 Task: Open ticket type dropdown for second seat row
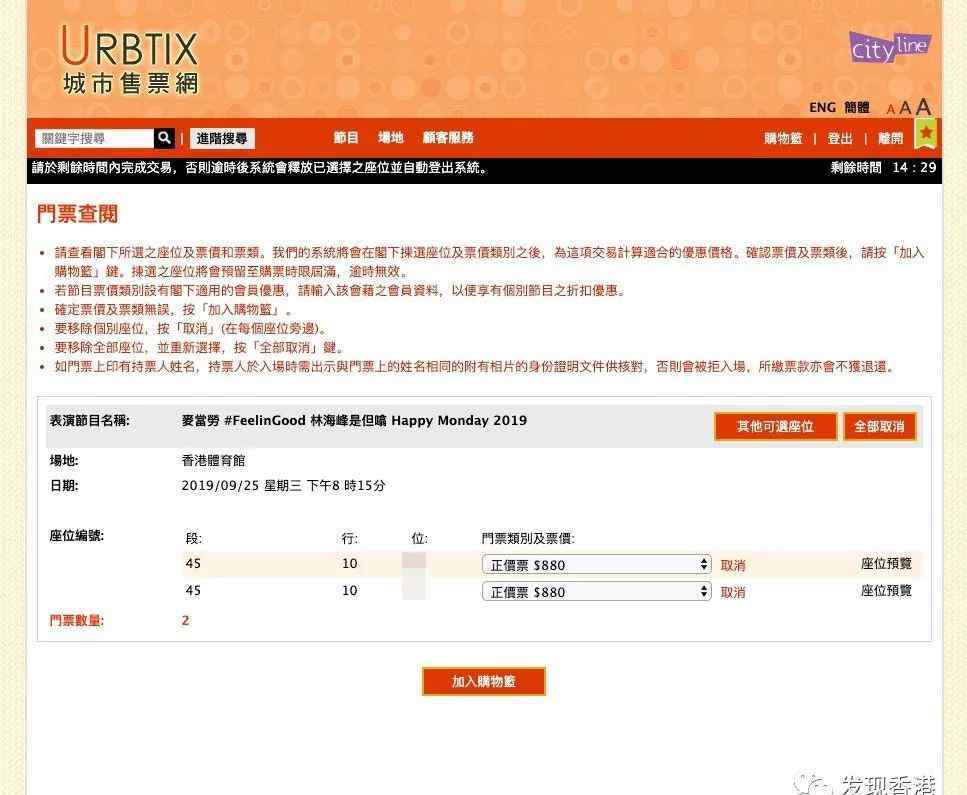click(596, 591)
